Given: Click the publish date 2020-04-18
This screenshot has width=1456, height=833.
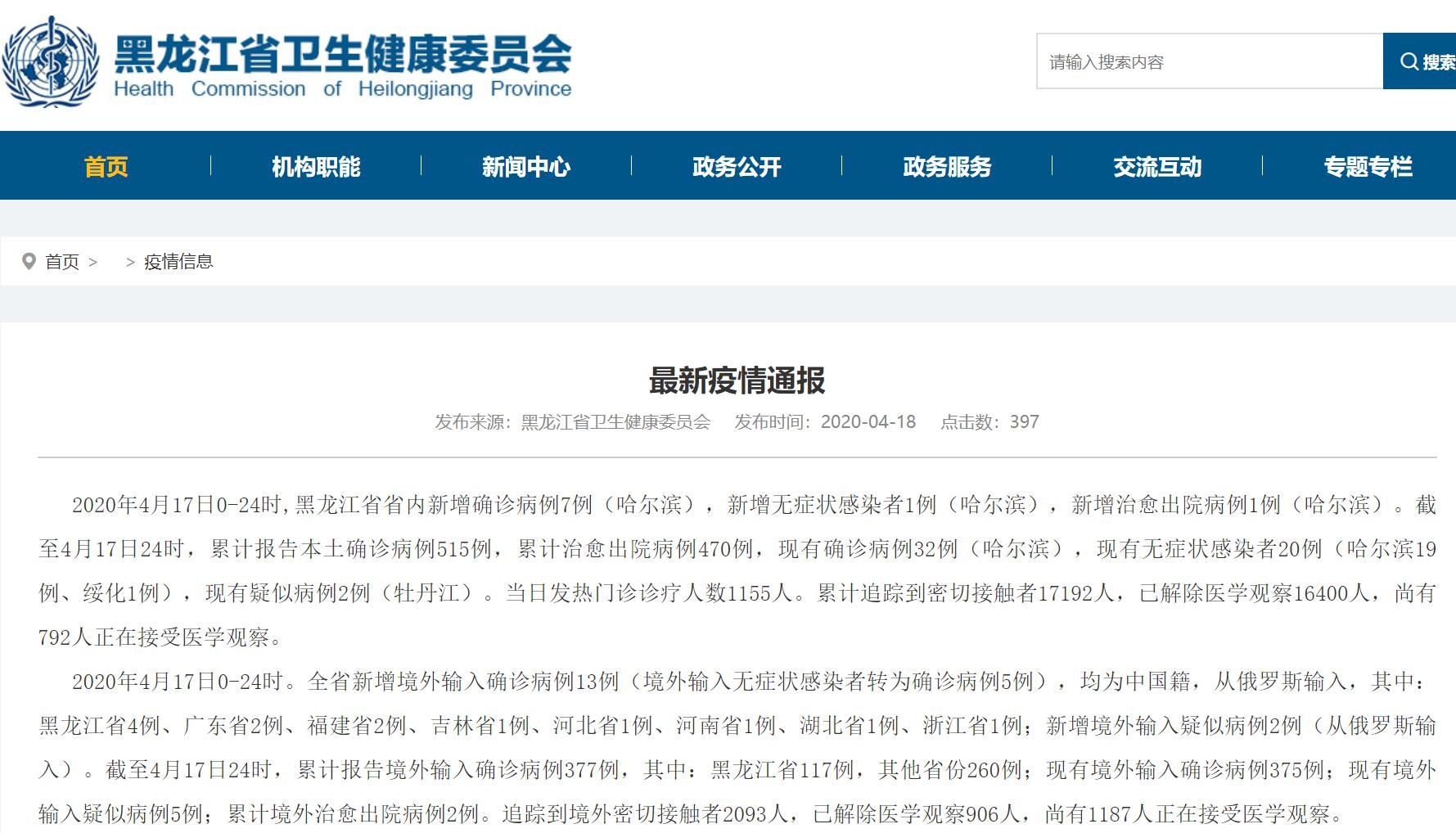Looking at the screenshot, I should tap(868, 422).
